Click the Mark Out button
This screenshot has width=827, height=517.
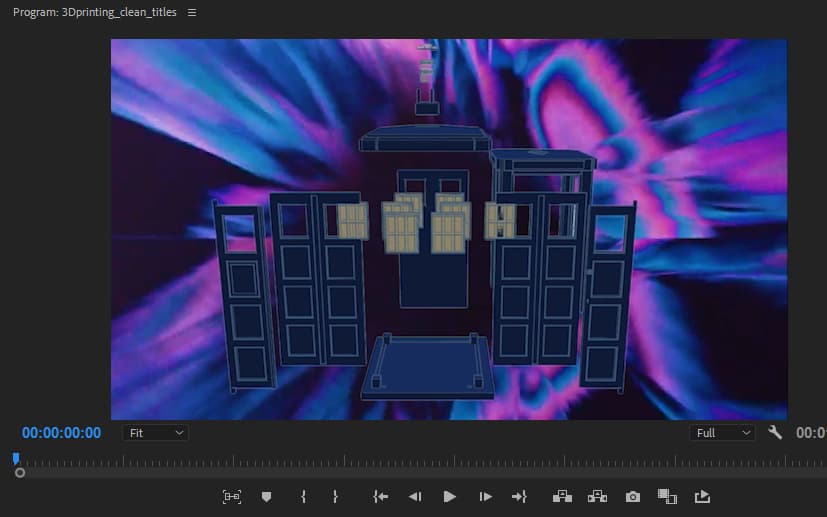coord(335,496)
